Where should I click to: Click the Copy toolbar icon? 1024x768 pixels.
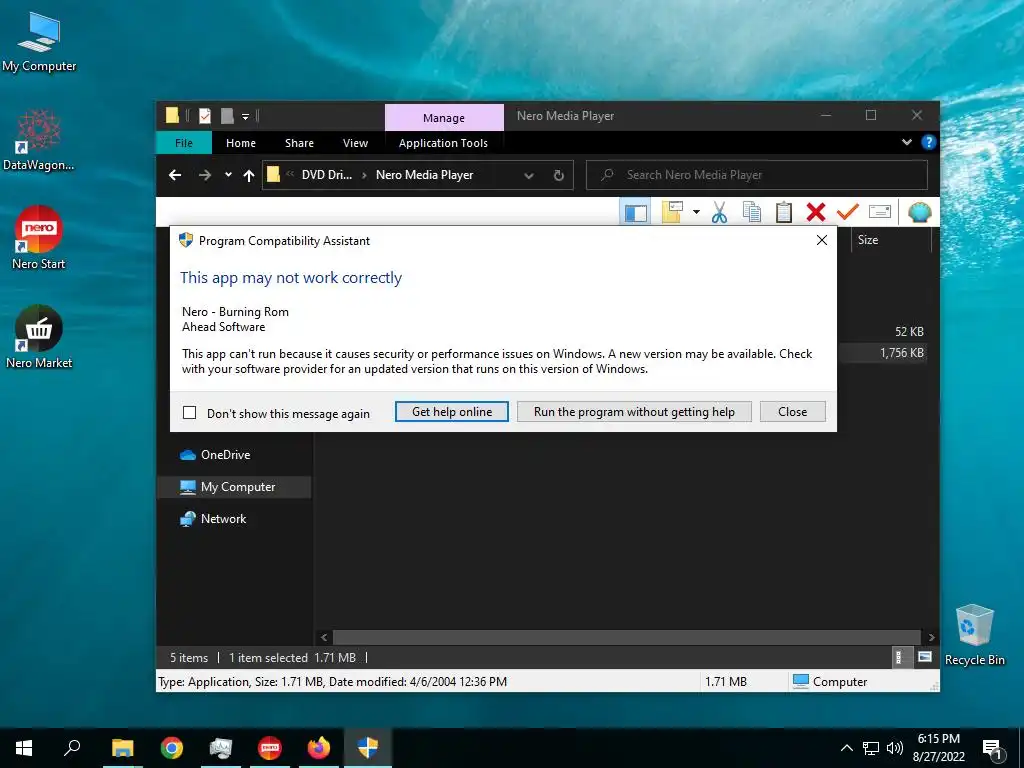point(752,212)
